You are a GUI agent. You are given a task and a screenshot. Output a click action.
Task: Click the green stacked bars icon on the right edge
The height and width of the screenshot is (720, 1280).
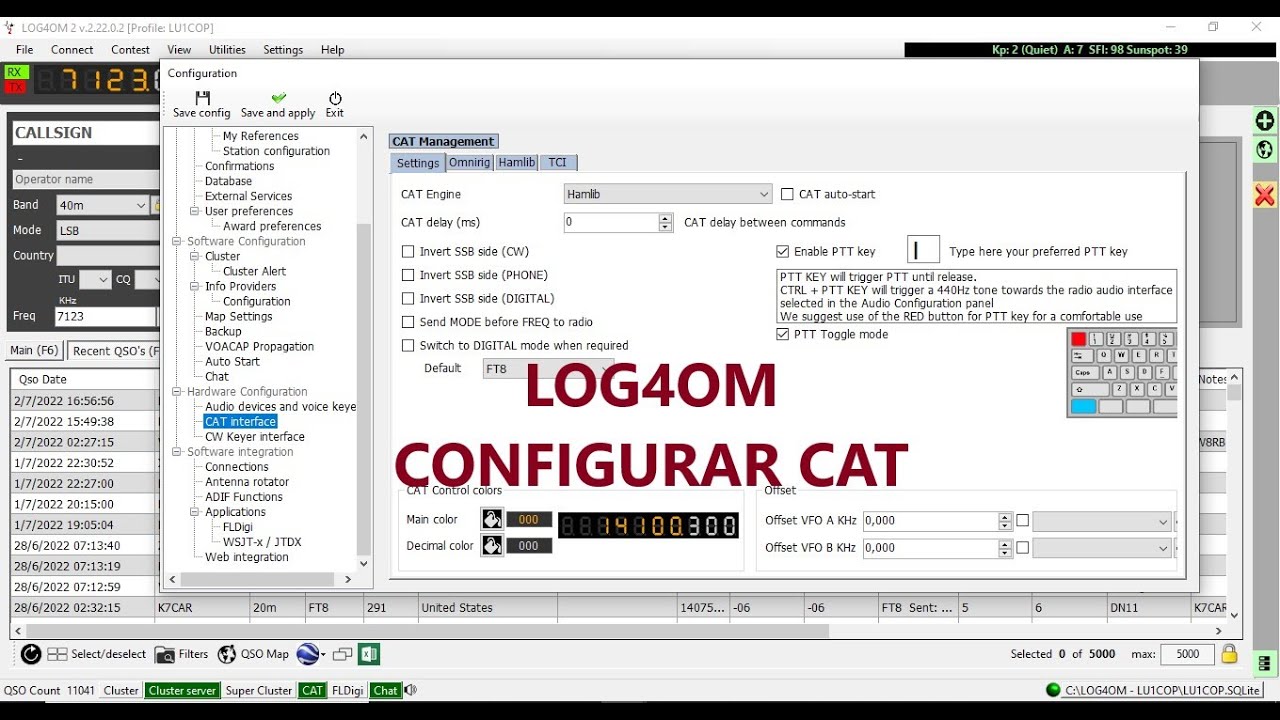(x=1265, y=663)
